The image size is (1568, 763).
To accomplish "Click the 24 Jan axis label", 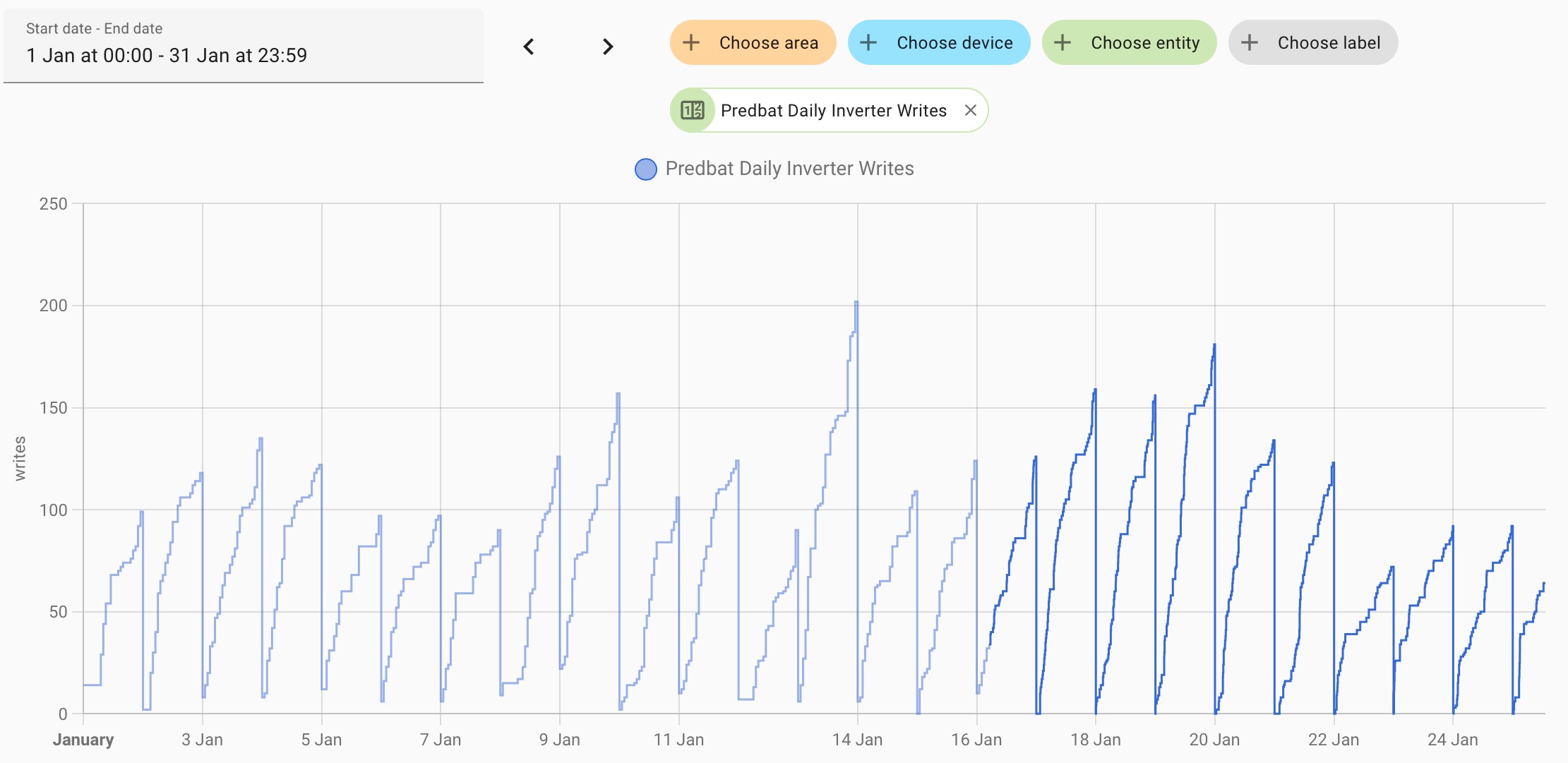I will 1452,740.
